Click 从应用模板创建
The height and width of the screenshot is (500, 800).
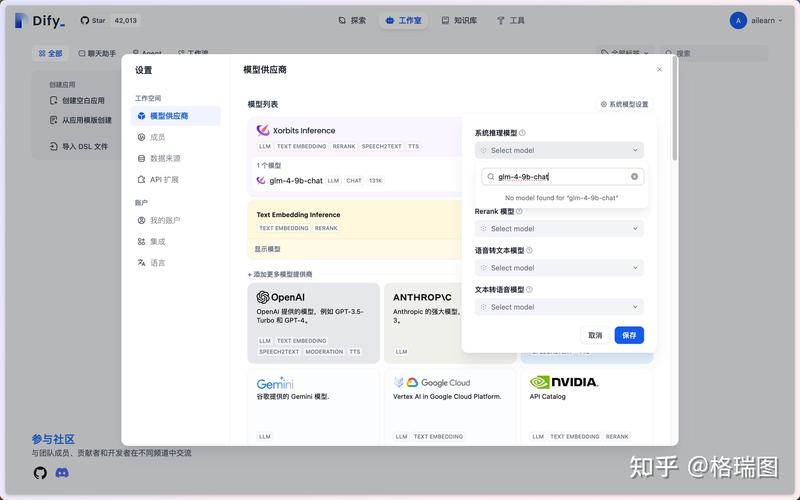[x=81, y=120]
